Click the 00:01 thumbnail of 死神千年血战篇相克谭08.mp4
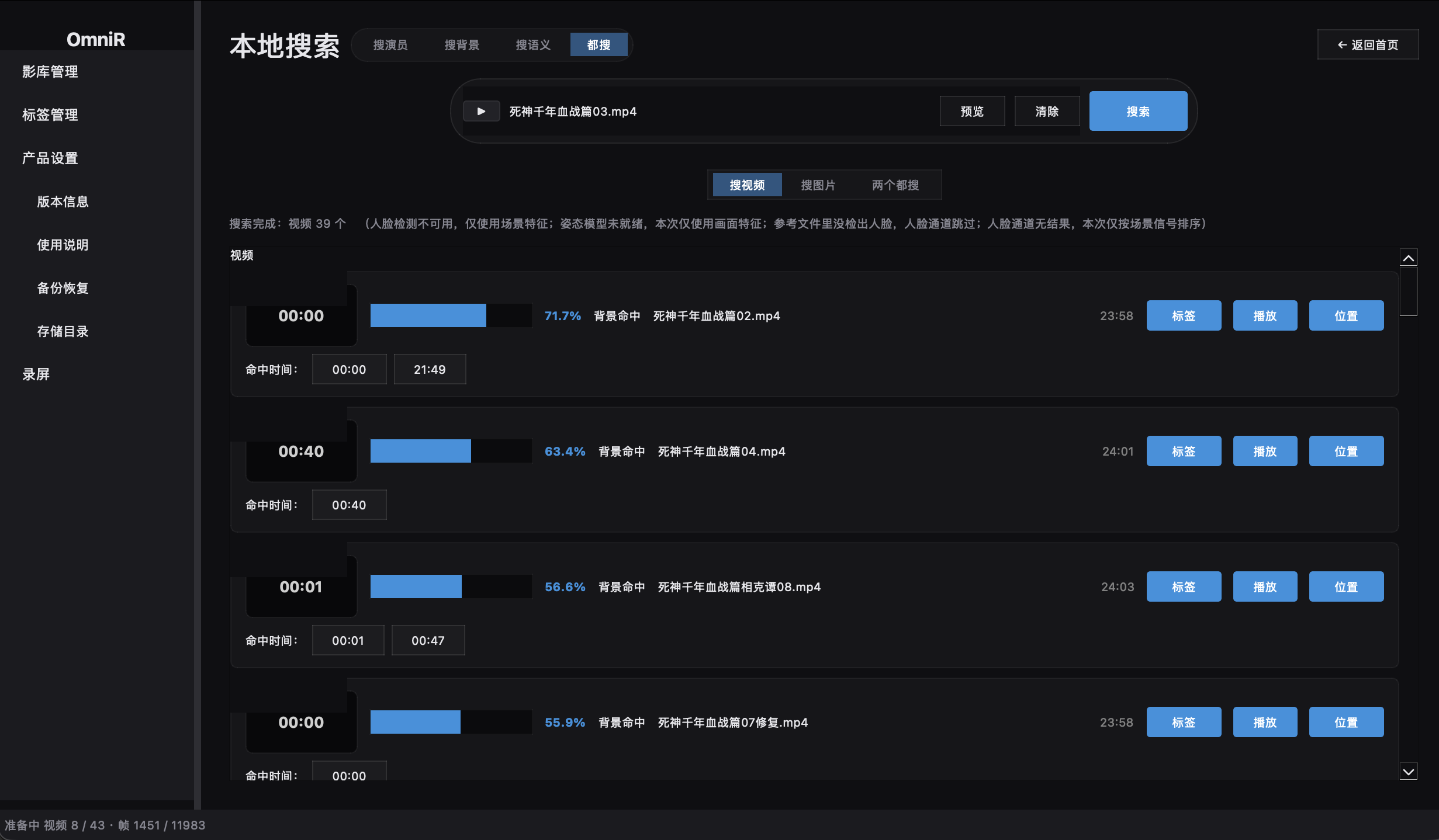This screenshot has width=1439, height=840. (301, 586)
